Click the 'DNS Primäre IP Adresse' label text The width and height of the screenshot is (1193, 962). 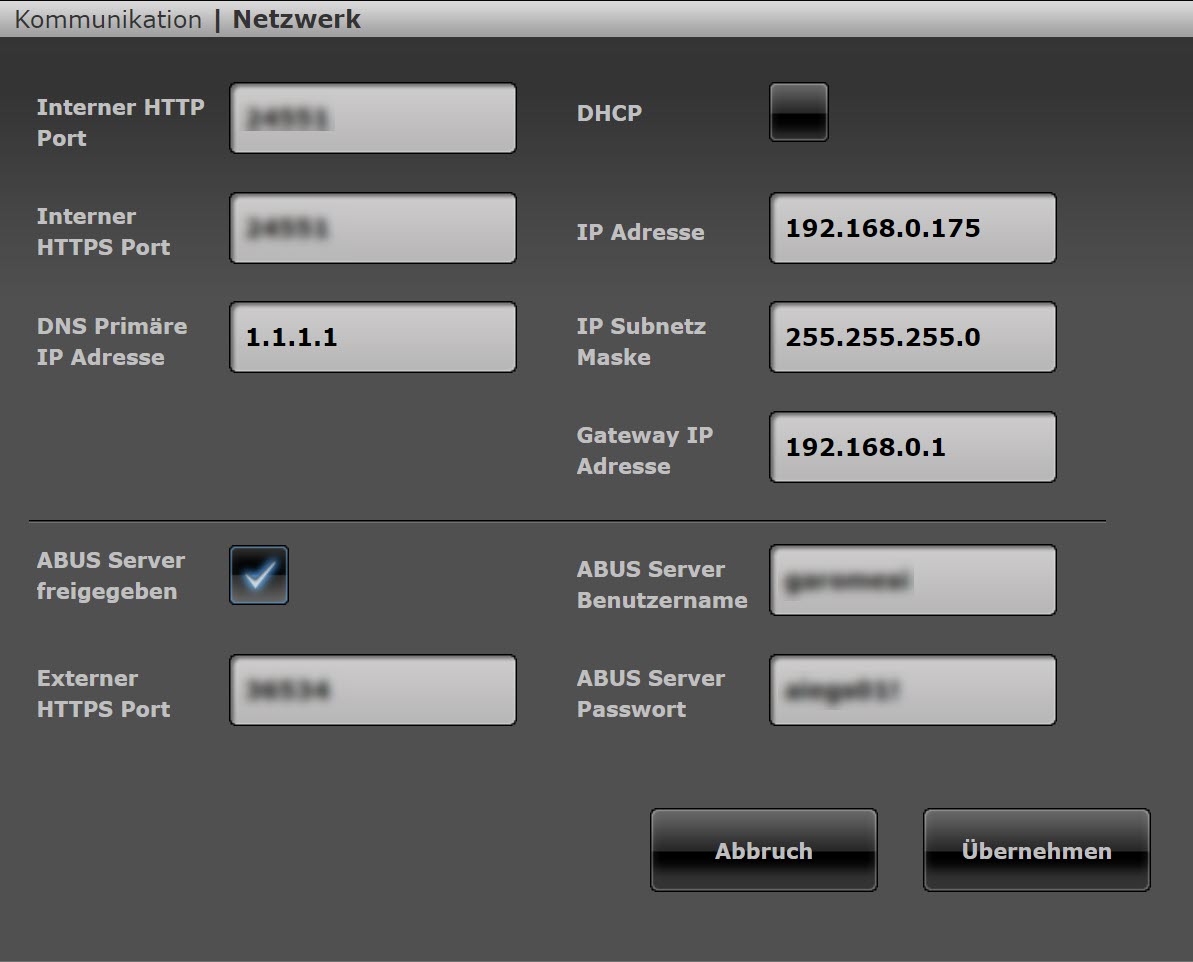click(x=111, y=342)
